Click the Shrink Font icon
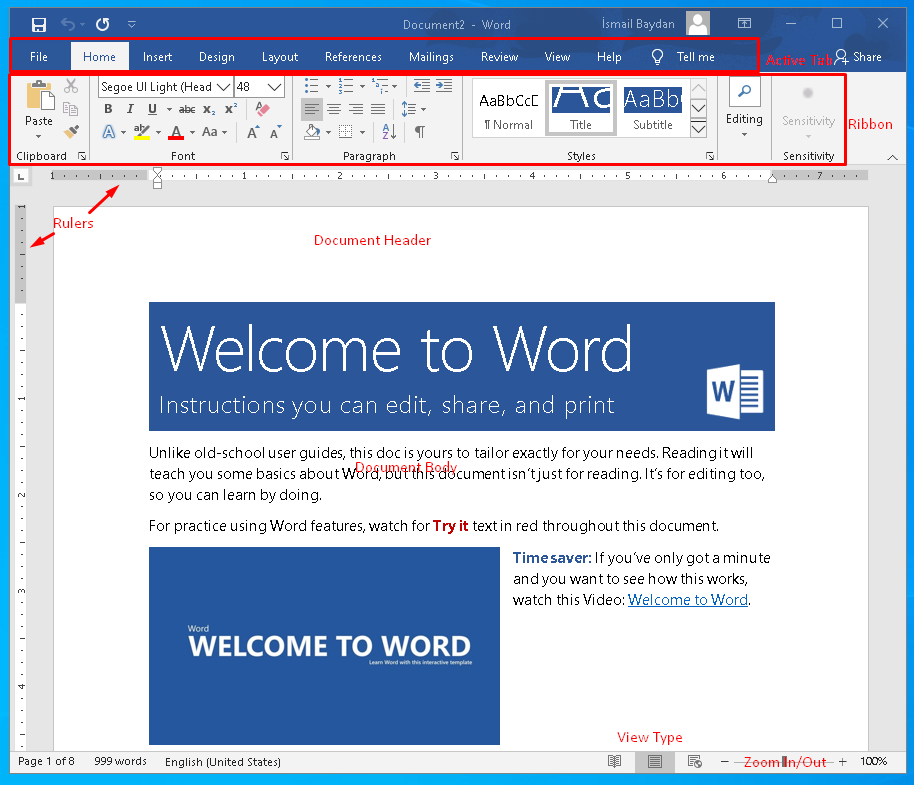 pos(276,132)
